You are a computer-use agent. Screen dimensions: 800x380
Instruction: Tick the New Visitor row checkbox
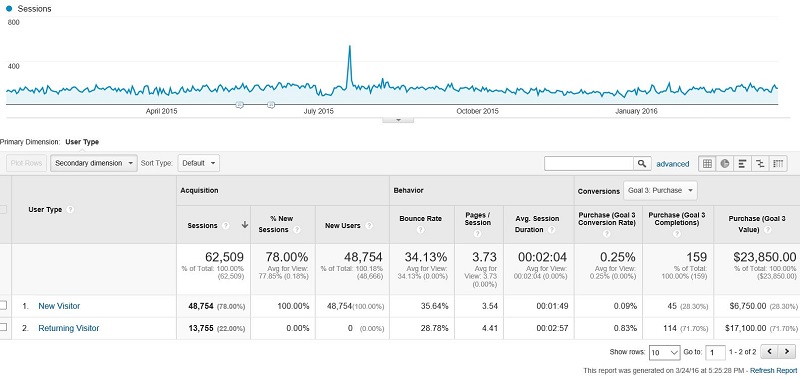(x=3, y=306)
